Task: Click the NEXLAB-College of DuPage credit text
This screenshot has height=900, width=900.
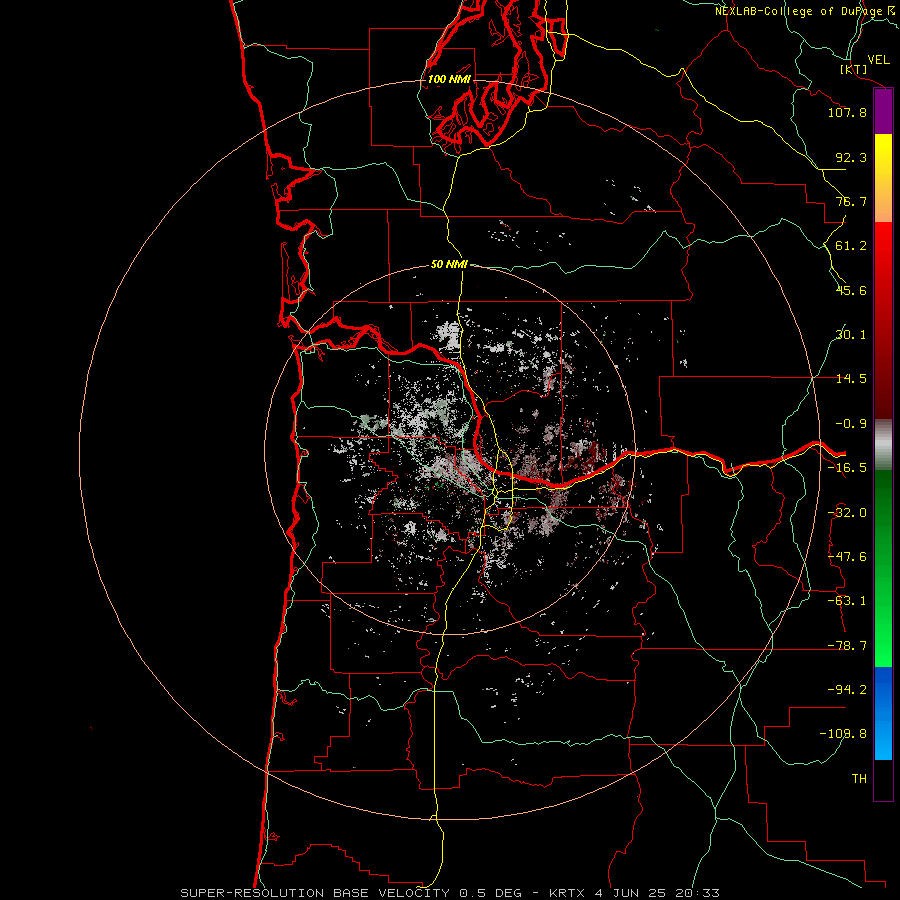Action: [798, 11]
